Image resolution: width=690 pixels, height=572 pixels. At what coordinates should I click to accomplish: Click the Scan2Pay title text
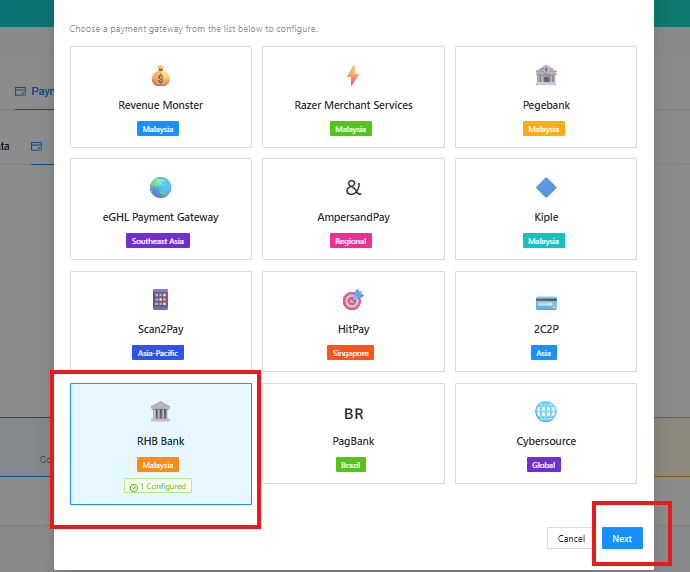[x=161, y=329]
